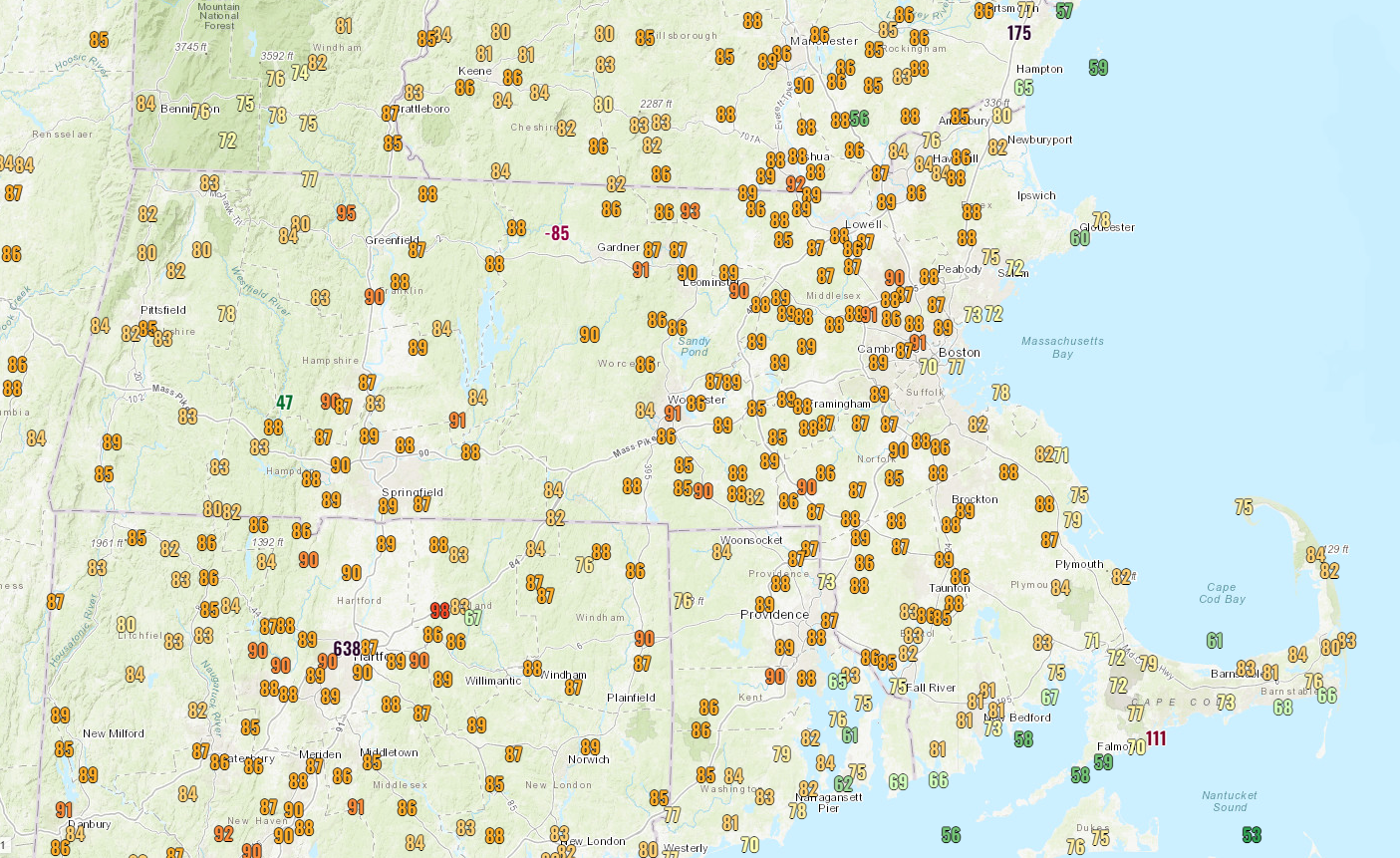Click the 61 marker in Cape Cod Bay

click(1215, 641)
